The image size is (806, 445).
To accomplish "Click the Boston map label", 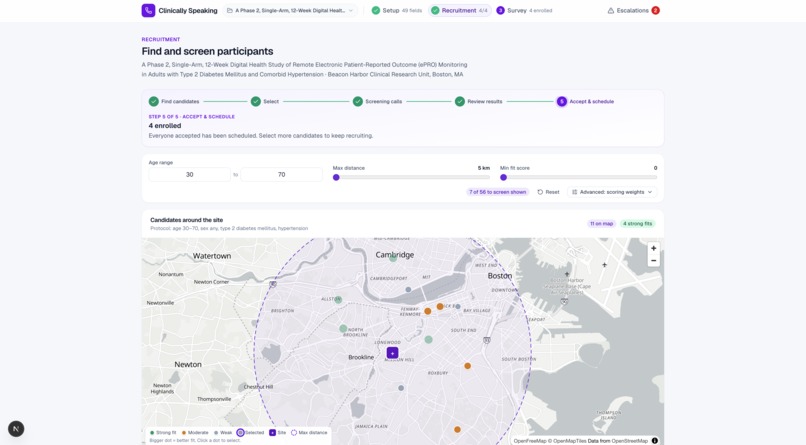I will (500, 276).
